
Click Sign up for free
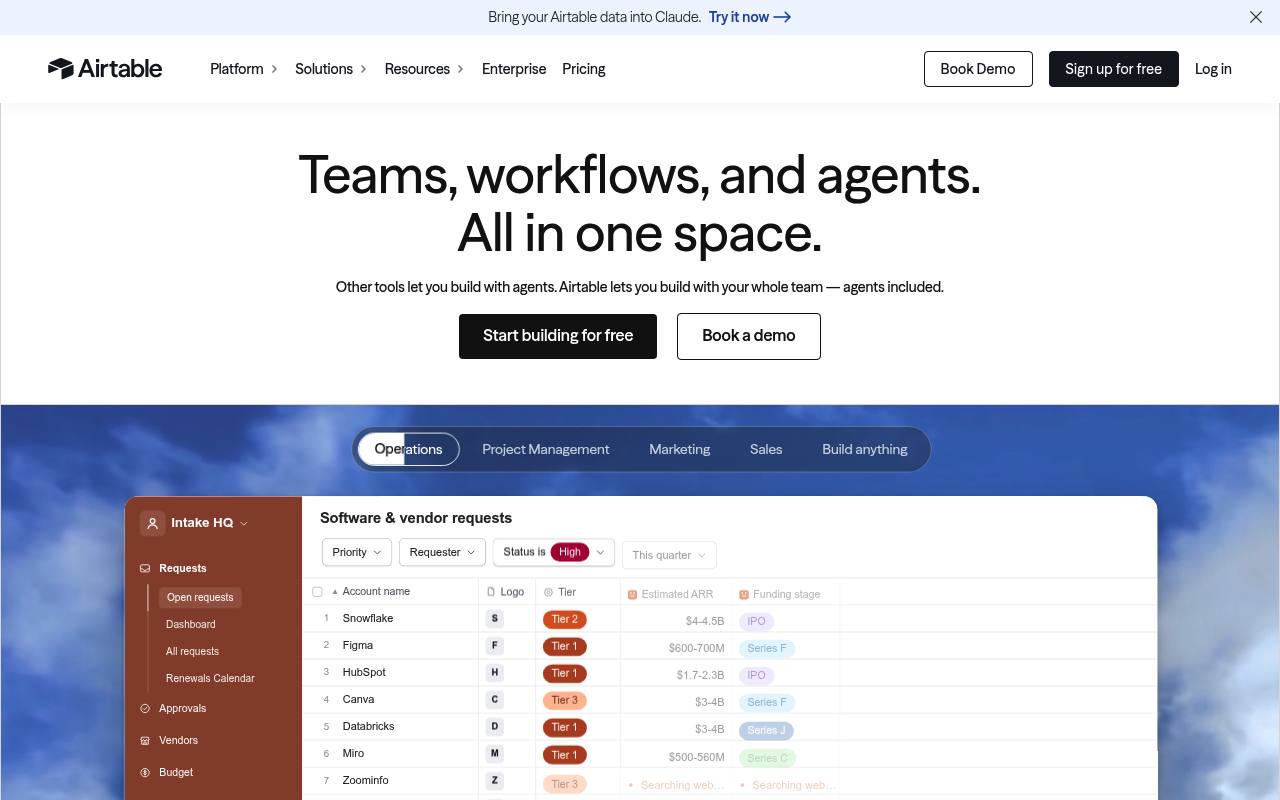(x=1114, y=69)
